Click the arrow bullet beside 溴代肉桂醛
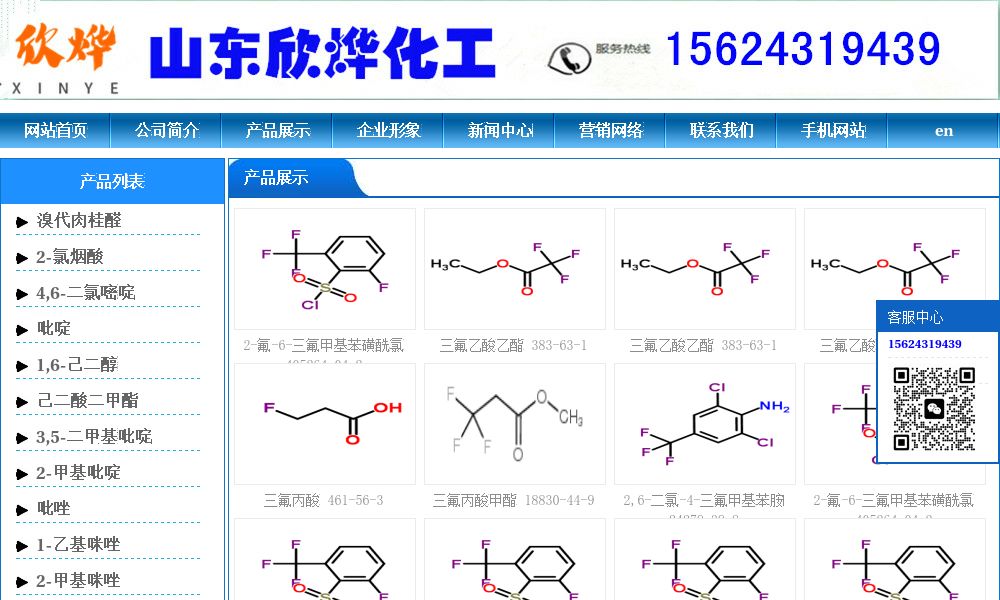 22,222
